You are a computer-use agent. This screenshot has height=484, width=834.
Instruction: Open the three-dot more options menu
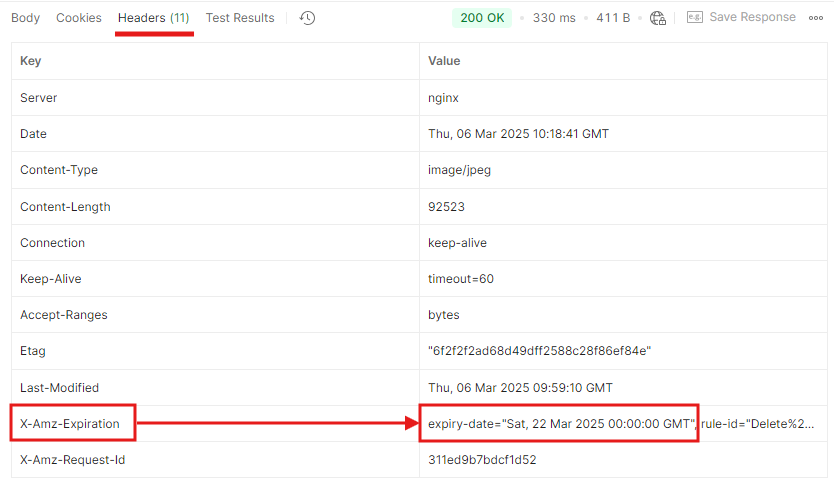[816, 18]
